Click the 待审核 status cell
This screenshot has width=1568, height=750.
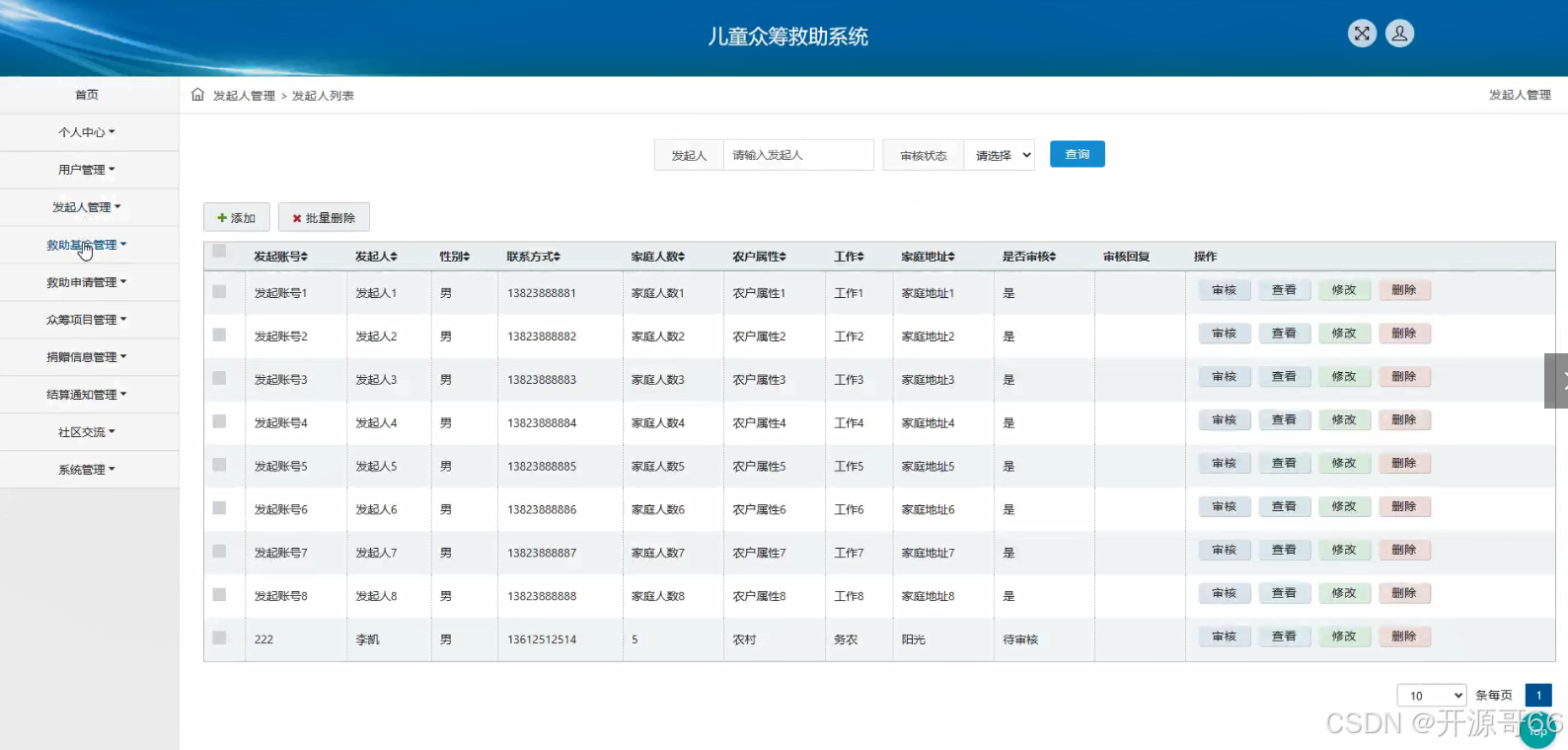(x=1020, y=639)
